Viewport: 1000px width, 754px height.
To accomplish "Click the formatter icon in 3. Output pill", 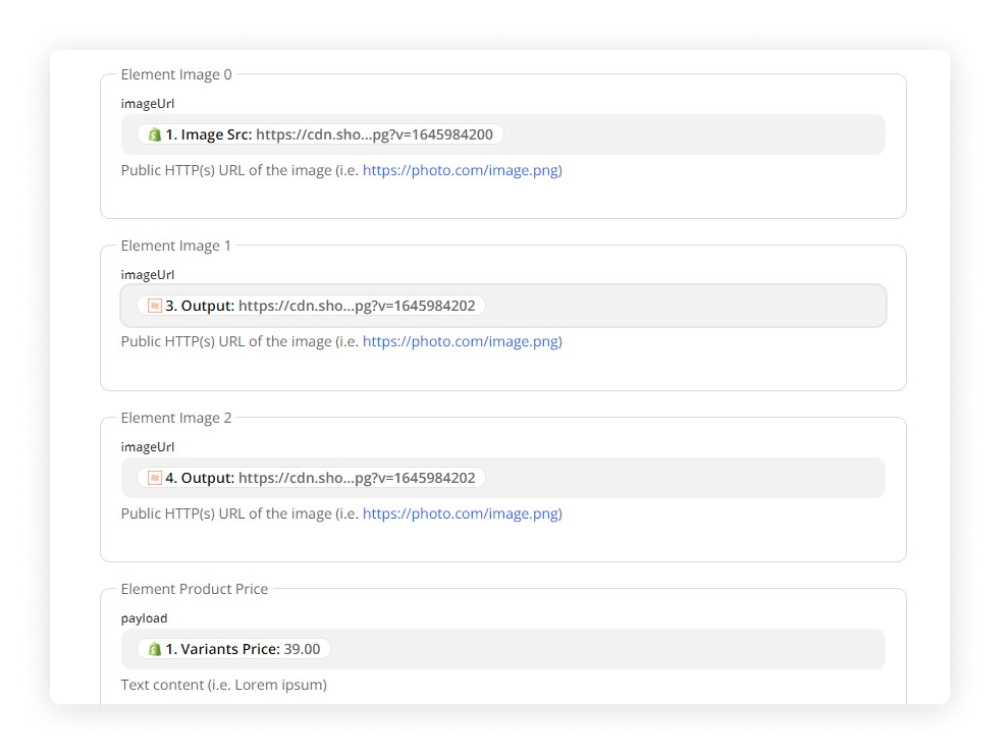I will tap(154, 306).
